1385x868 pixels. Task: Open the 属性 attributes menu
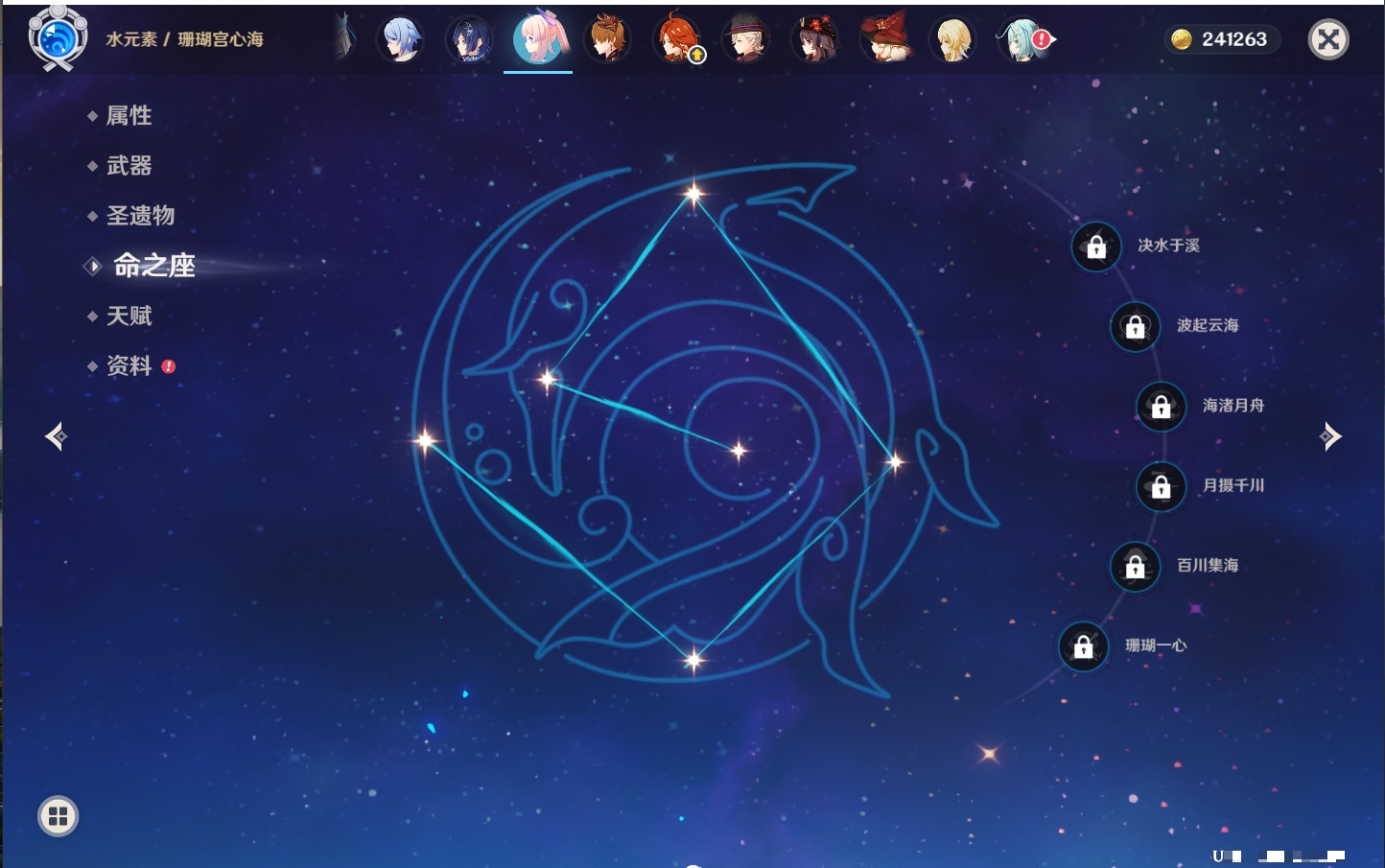tap(129, 116)
